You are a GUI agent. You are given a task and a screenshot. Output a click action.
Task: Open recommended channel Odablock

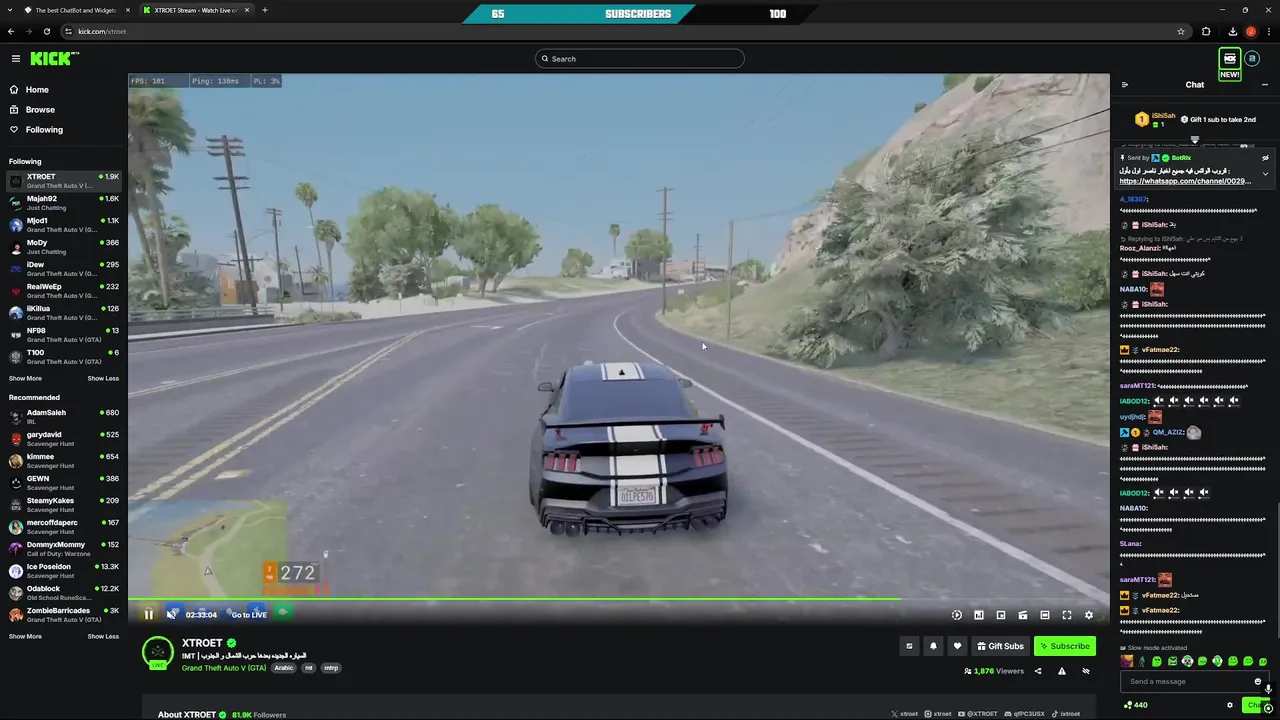click(64, 593)
